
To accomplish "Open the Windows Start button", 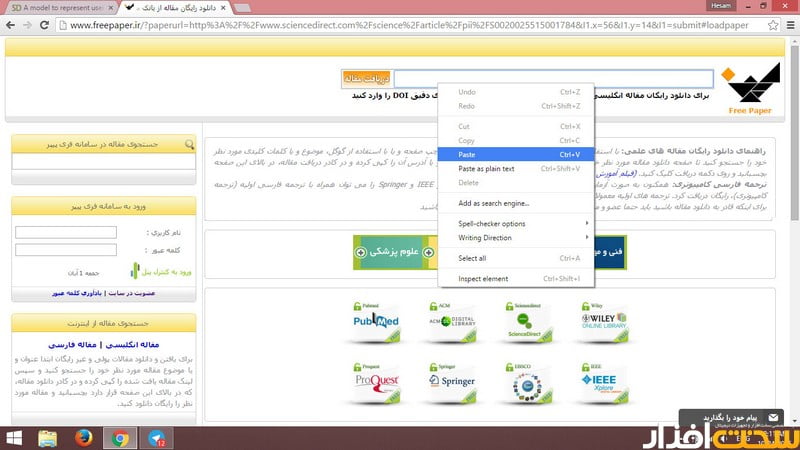I will (14, 438).
